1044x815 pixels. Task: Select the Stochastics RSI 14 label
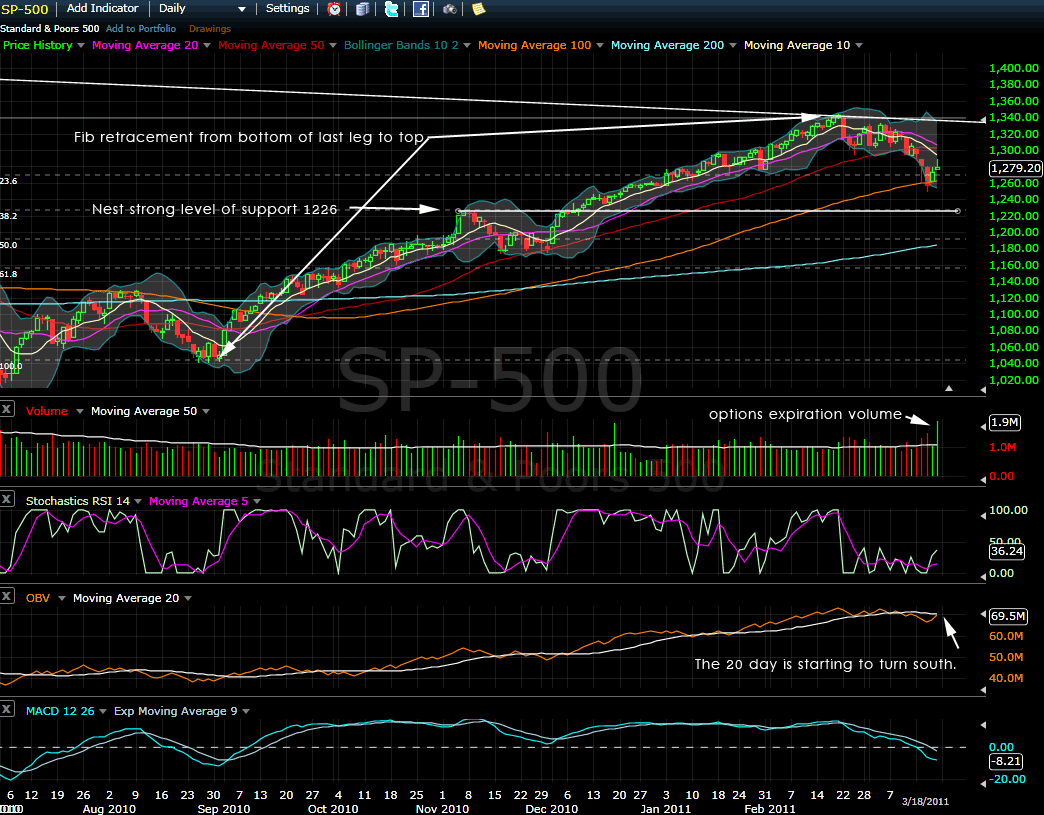[78, 501]
